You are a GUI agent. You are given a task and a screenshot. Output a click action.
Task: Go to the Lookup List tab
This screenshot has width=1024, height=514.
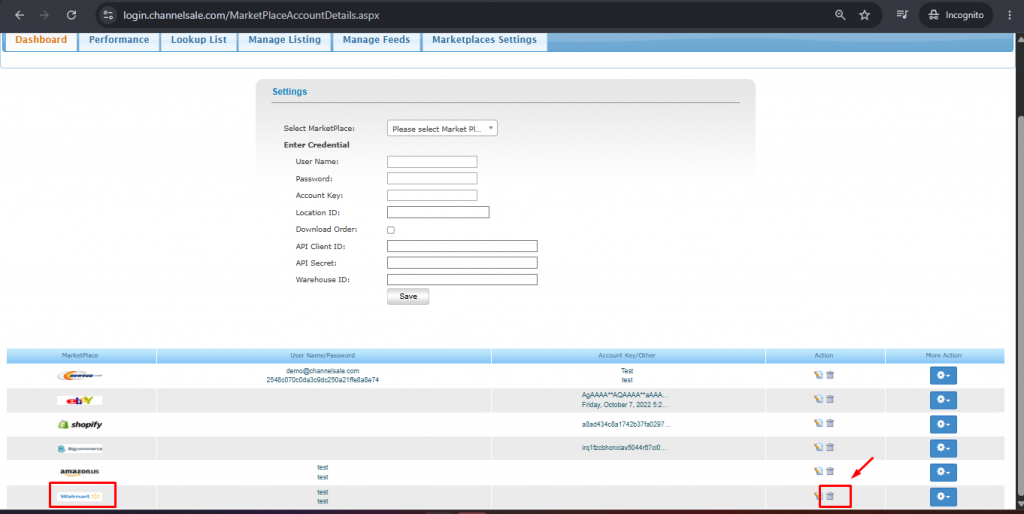pyautogui.click(x=199, y=40)
